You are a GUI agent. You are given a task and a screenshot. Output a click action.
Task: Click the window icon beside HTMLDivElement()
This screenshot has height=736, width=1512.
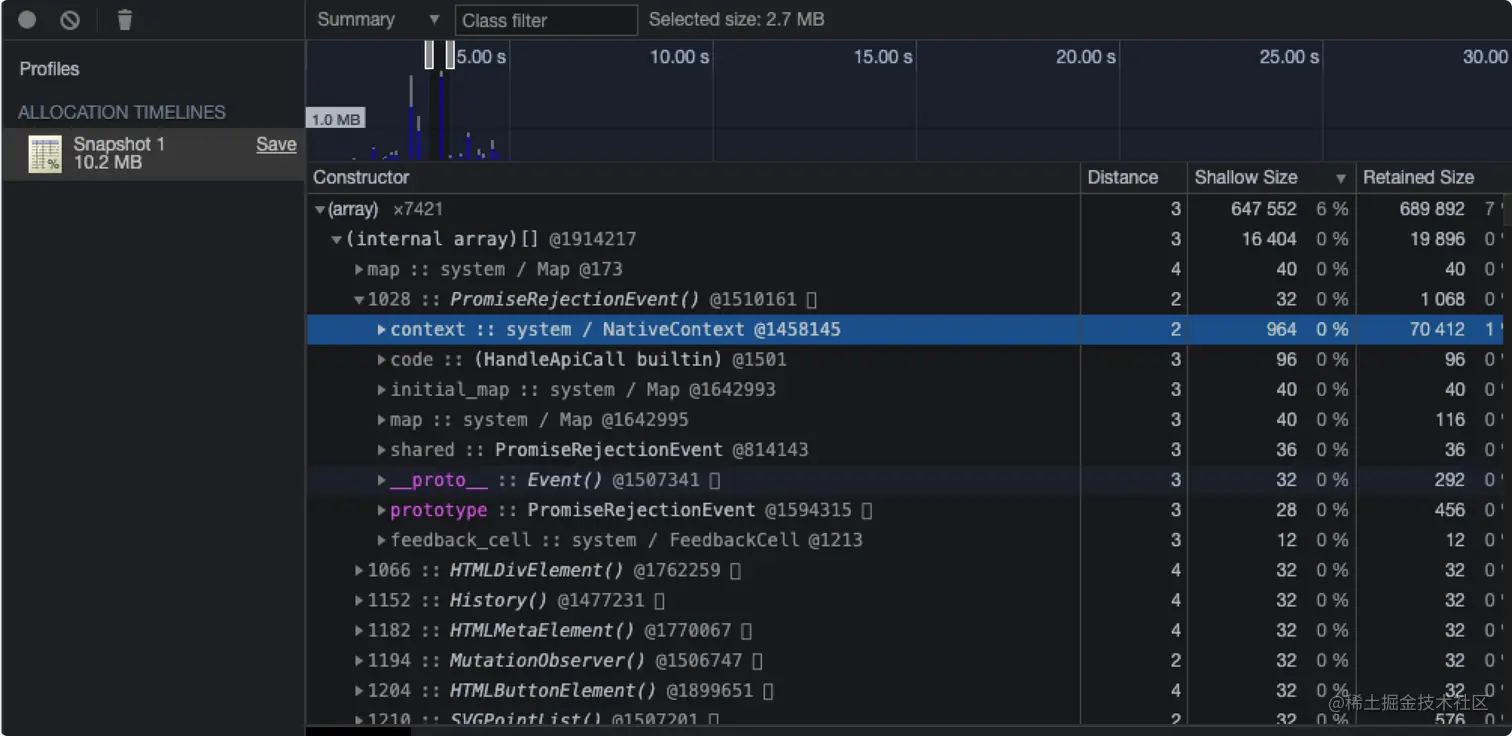(x=735, y=570)
